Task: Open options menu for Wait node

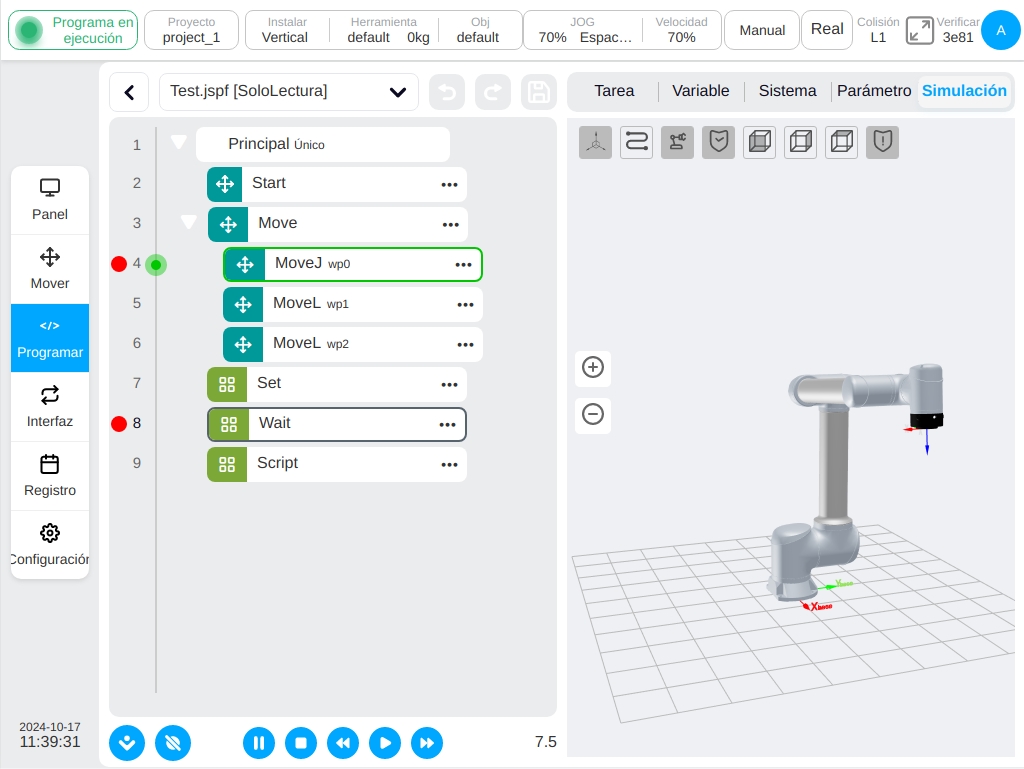Action: (x=447, y=425)
